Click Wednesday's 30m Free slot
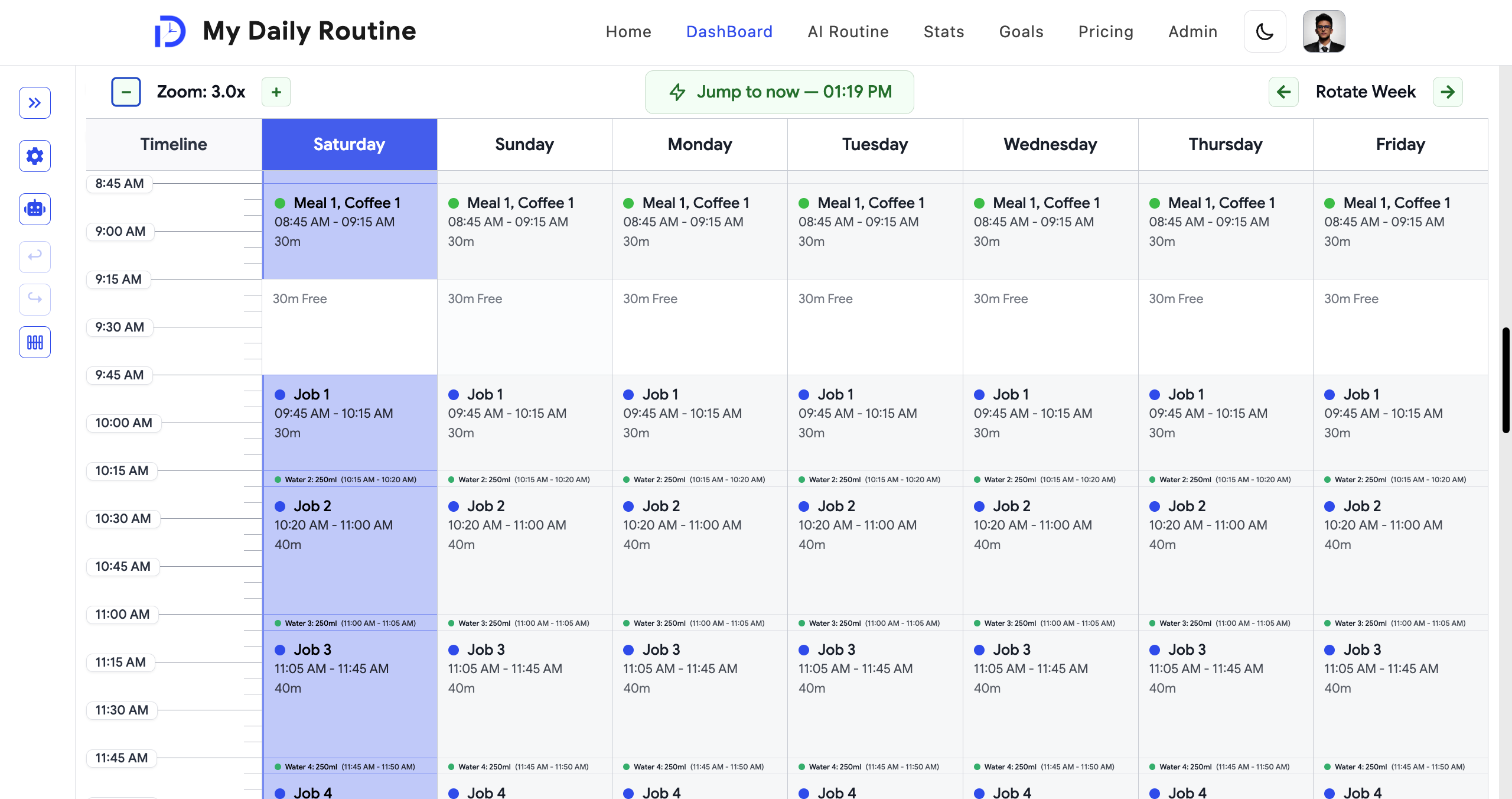Screen dimensions: 1512x799 click(x=1051, y=327)
